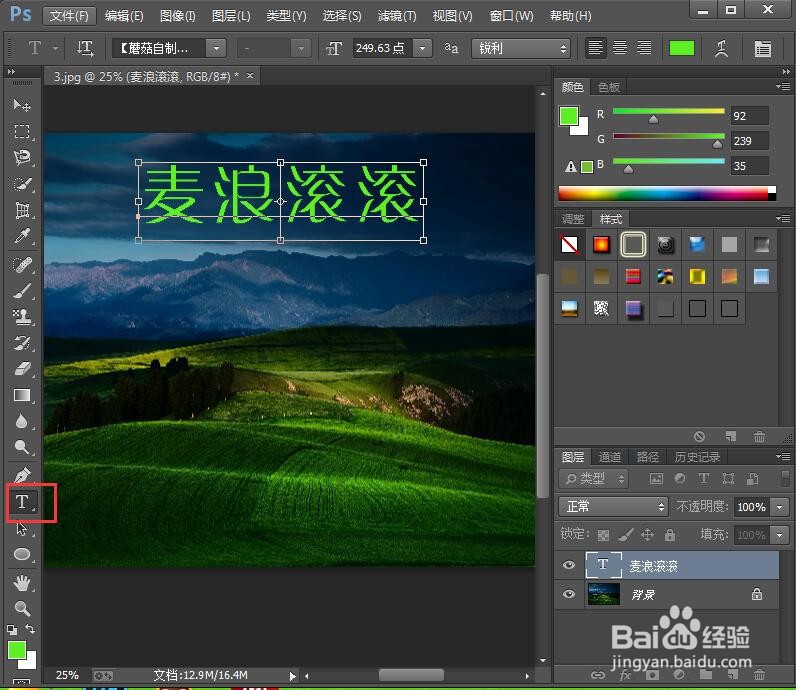Image resolution: width=796 pixels, height=690 pixels.
Task: Select the History Brush tool
Action: [22, 343]
